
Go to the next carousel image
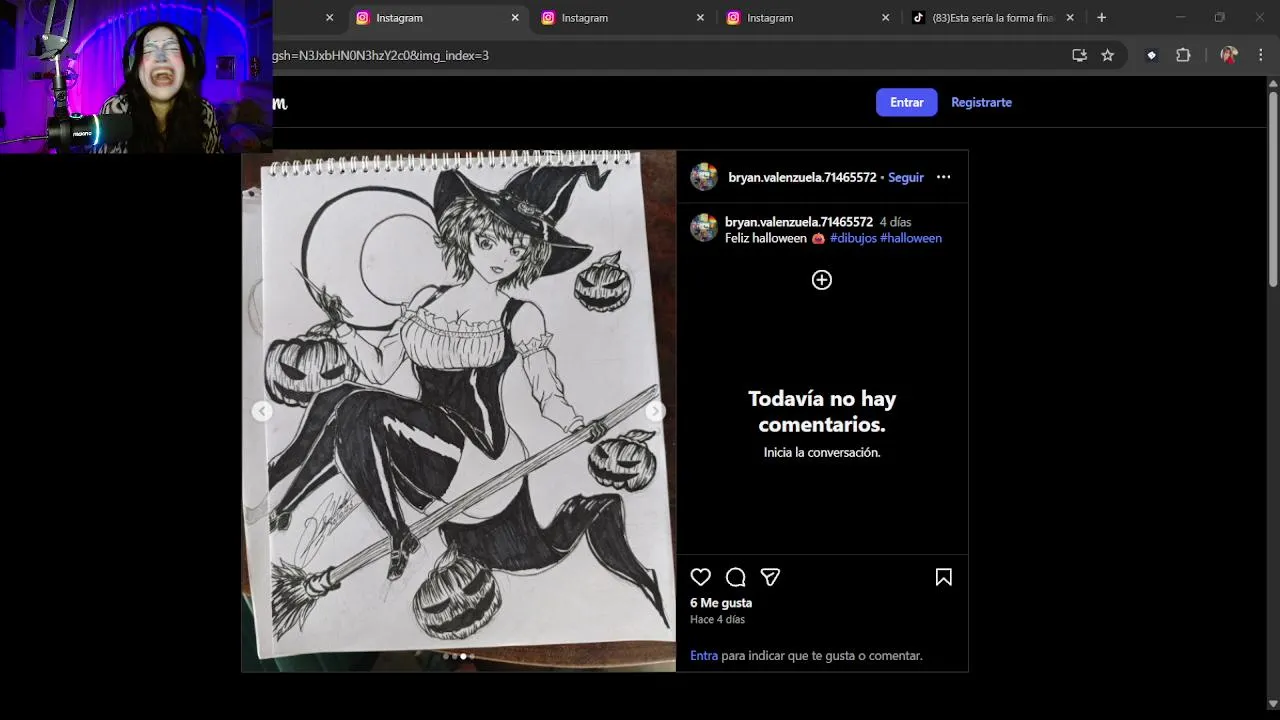tap(655, 411)
